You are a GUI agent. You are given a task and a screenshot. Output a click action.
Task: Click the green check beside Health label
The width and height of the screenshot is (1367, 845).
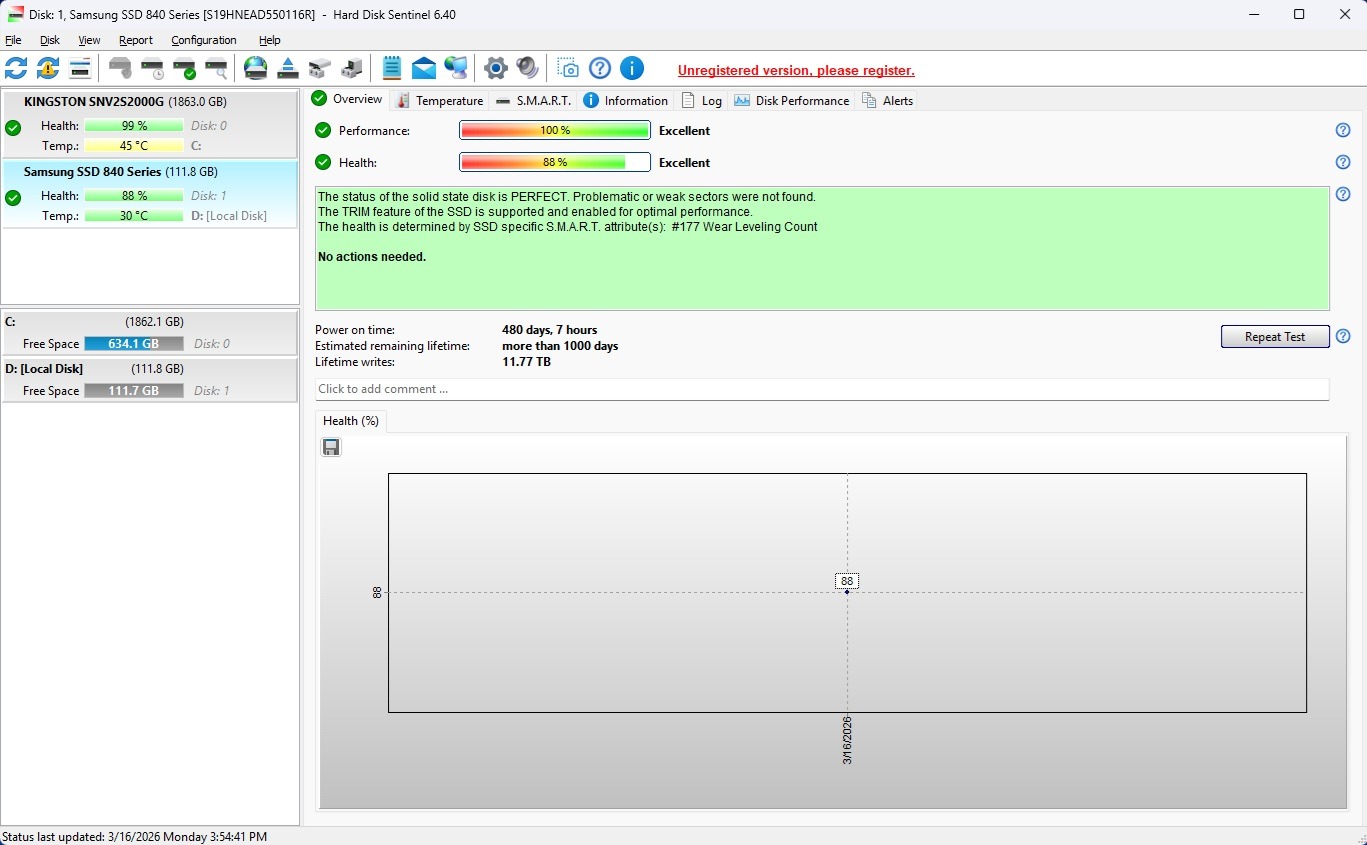pos(323,162)
